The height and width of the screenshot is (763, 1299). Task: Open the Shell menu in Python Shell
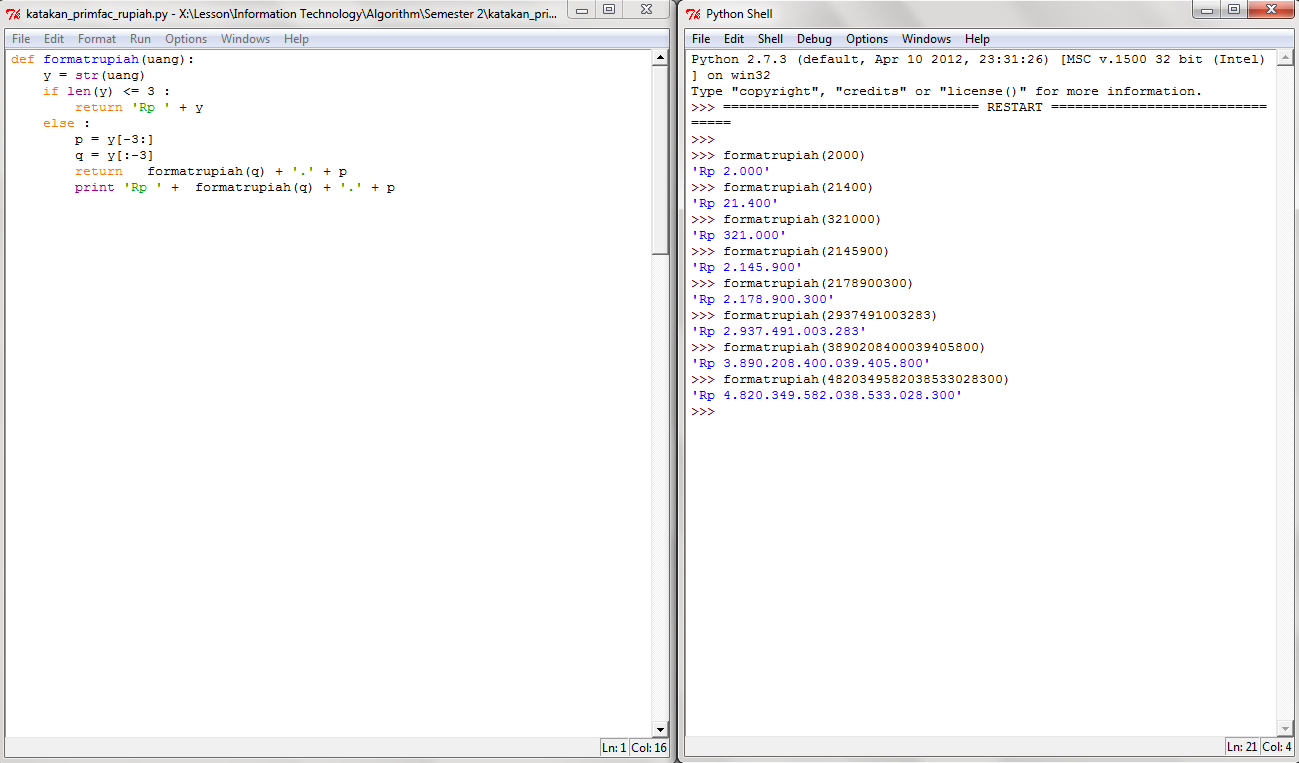click(770, 39)
